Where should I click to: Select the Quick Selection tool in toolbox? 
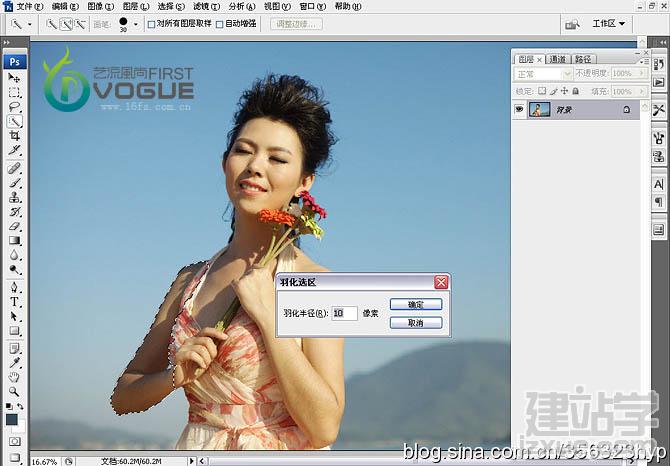[14, 122]
